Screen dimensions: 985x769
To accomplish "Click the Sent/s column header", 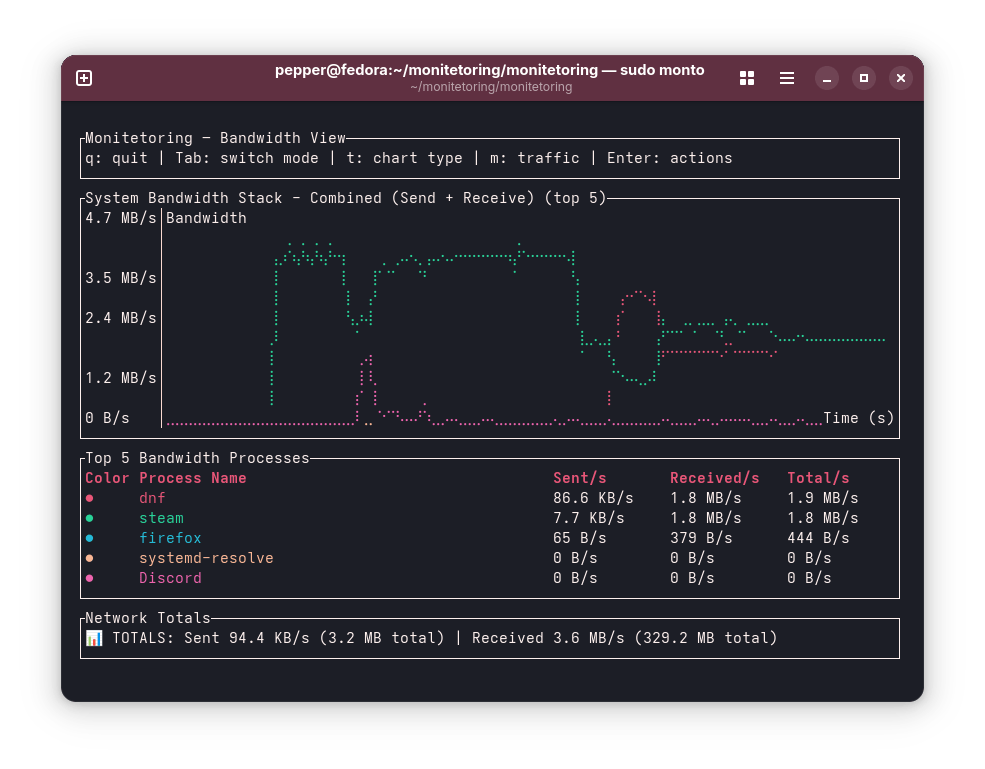I will pos(580,478).
